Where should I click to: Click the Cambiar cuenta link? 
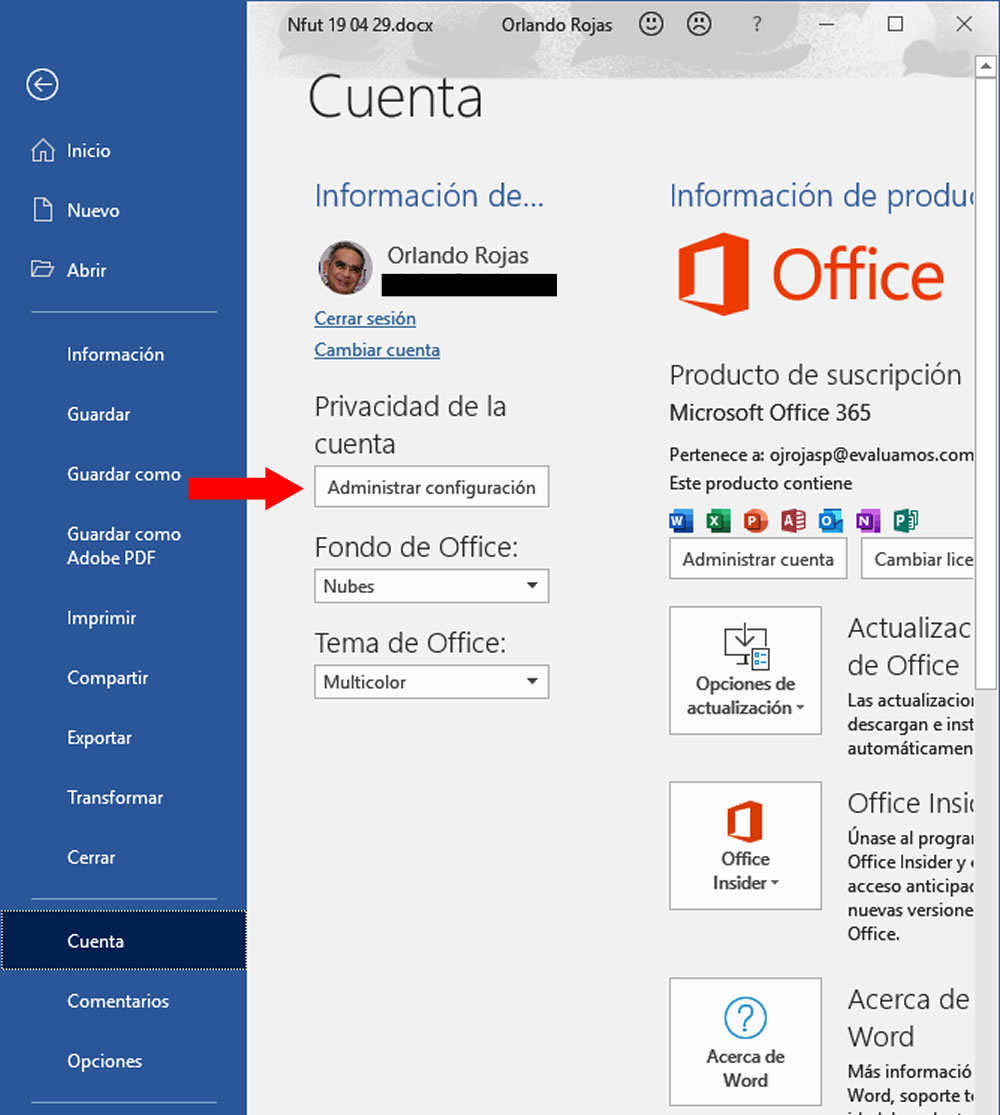coord(377,350)
